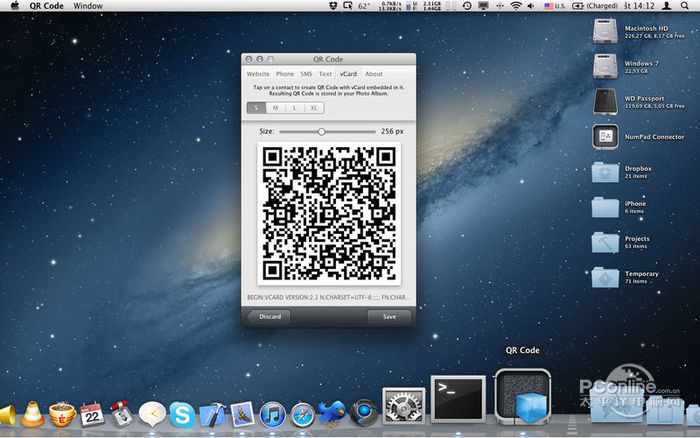Open Windows 7 drive on desktop
Screen dimensions: 700x438
[605, 66]
